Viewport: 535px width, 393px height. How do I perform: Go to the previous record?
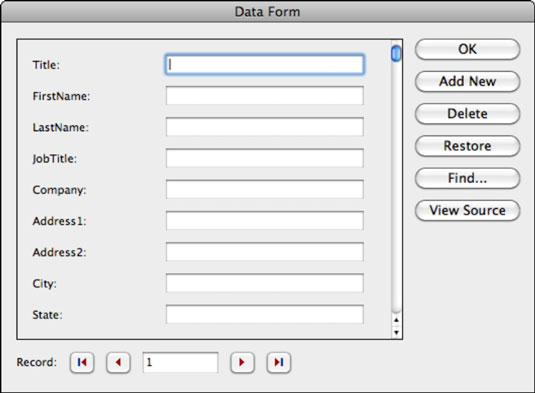(118, 362)
